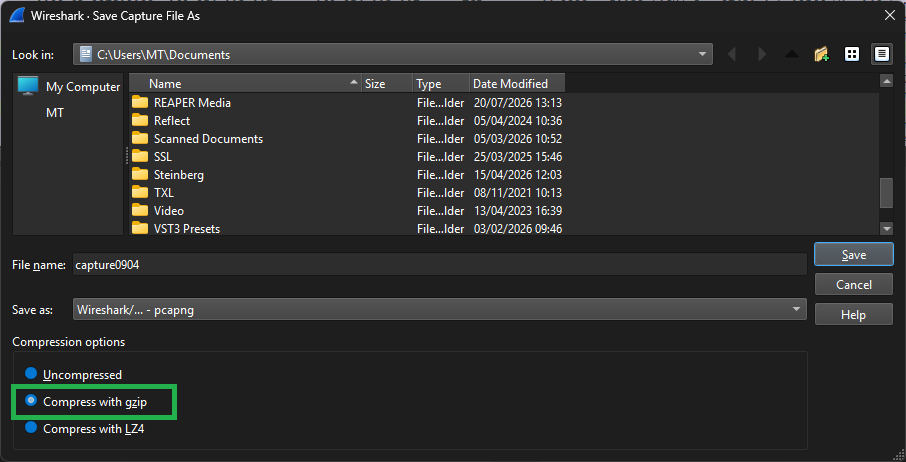Viewport: 906px width, 462px height.
Task: Click the Save button
Action: pos(853,255)
